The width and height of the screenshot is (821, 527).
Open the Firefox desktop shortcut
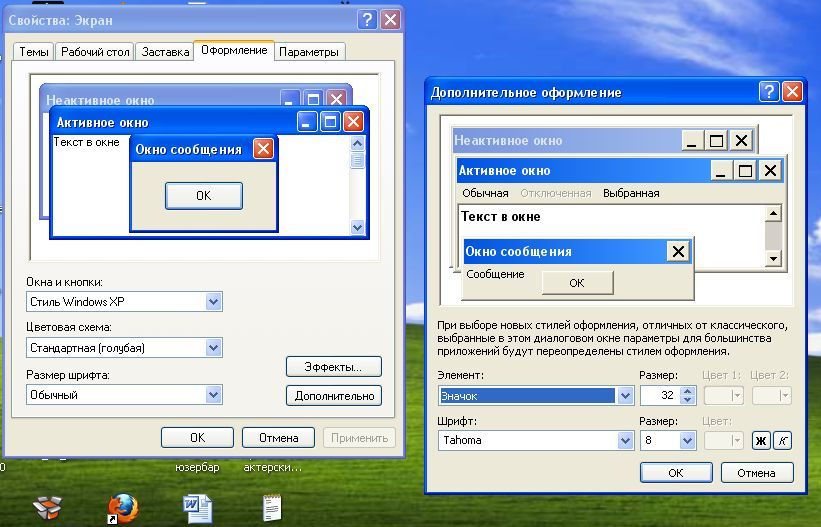(123, 508)
